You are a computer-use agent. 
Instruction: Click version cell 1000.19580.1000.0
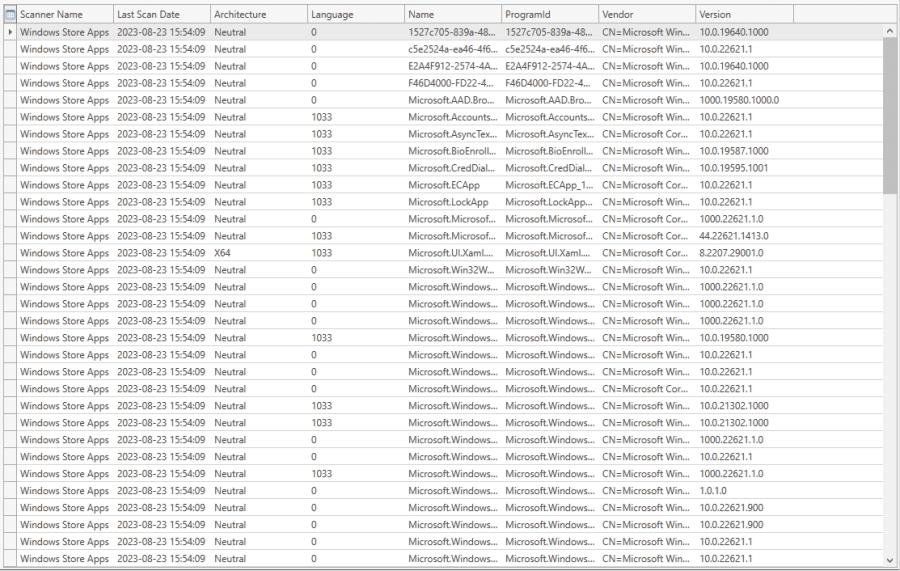744,100
